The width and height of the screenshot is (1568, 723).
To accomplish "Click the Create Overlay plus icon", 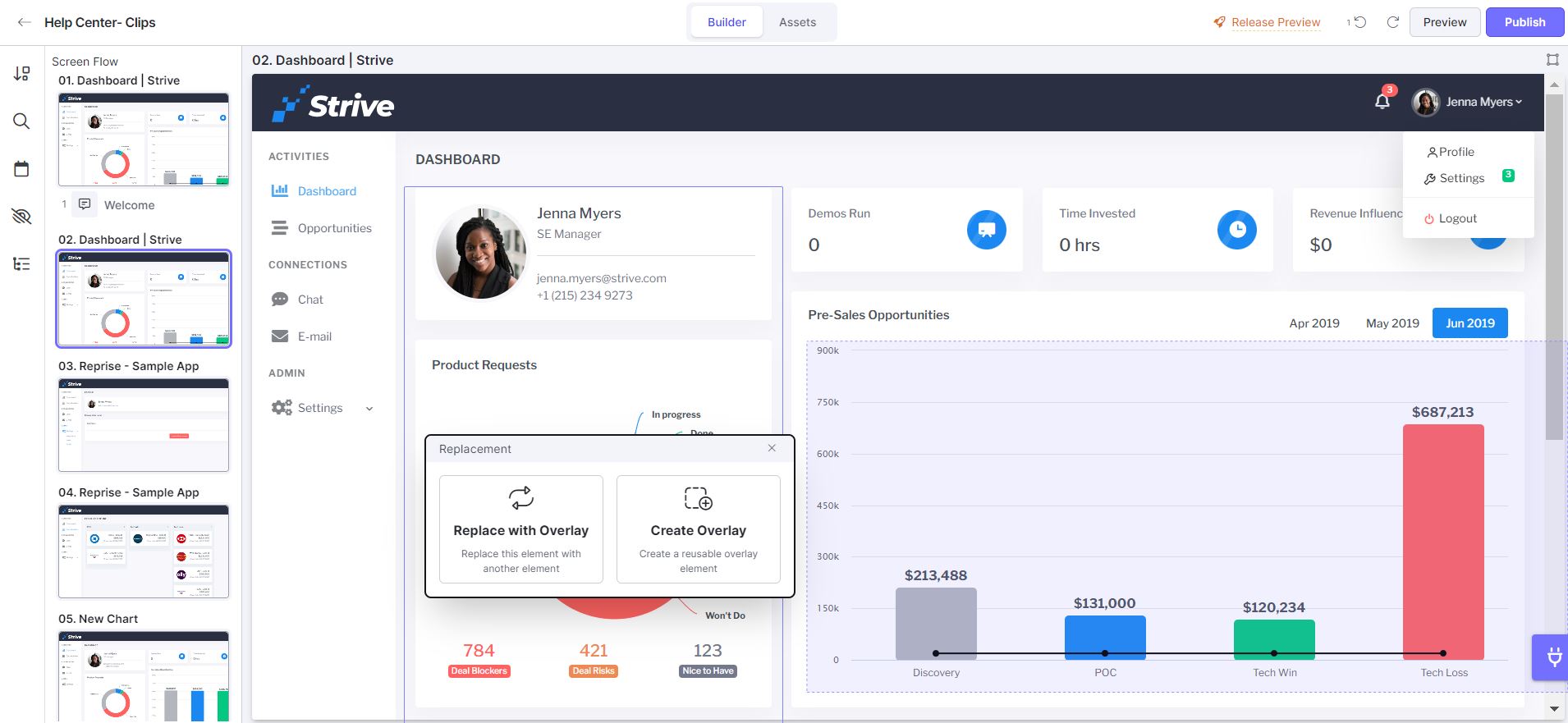I will [x=699, y=497].
